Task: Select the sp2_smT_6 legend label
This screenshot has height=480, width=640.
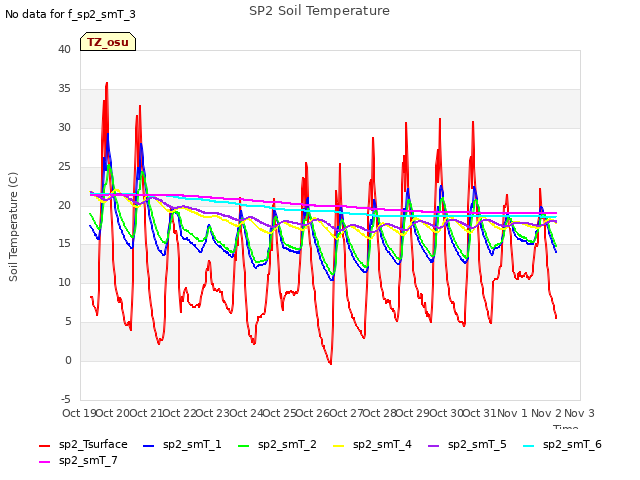Action: [572, 444]
